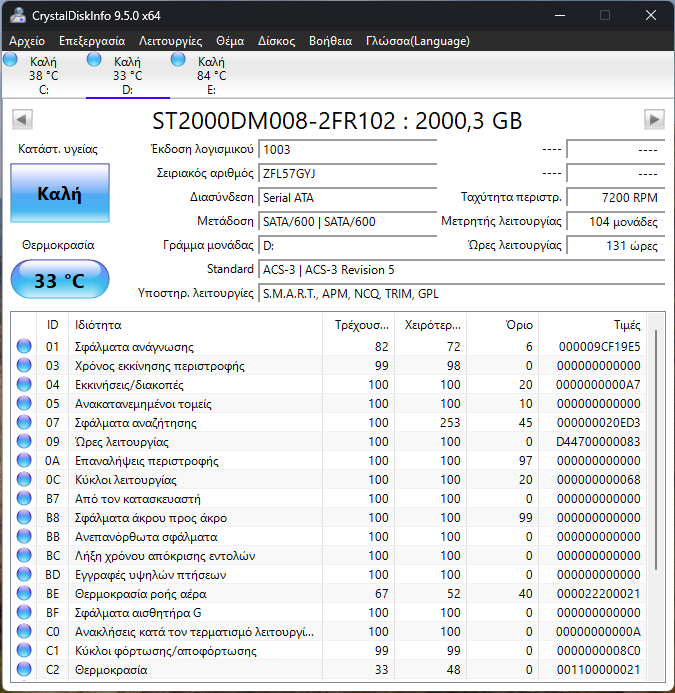The width and height of the screenshot is (675, 693).
Task: Click the serial number field ZFL57GYJ
Action: [x=347, y=173]
